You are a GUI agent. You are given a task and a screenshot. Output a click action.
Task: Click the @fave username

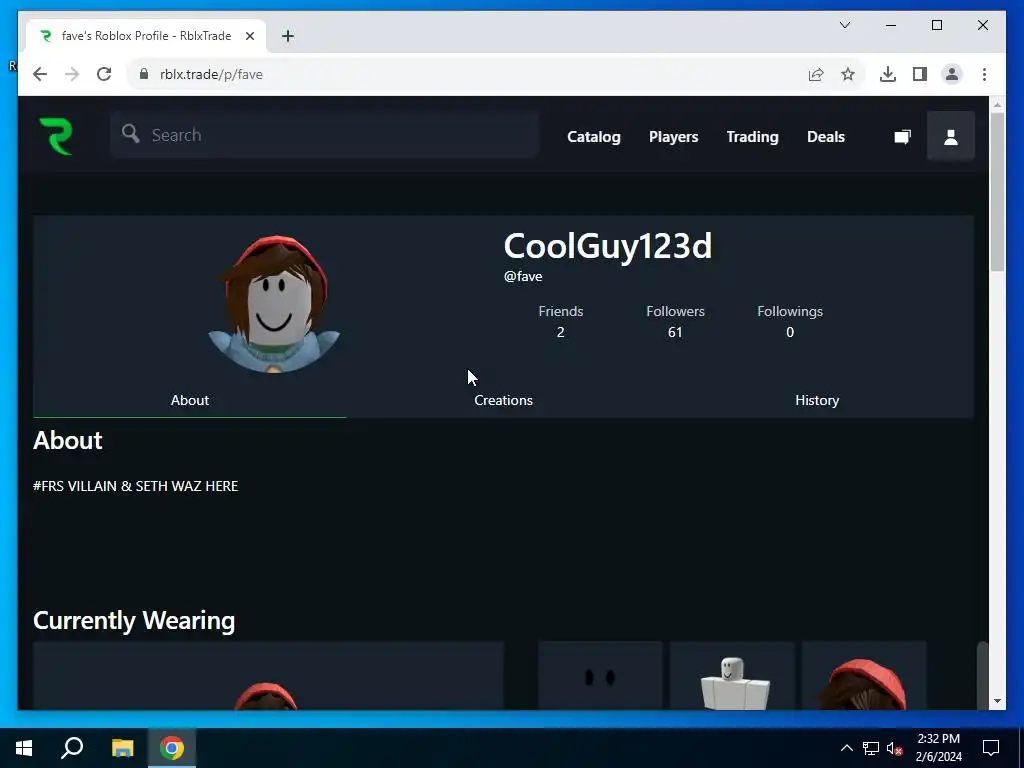pos(522,276)
